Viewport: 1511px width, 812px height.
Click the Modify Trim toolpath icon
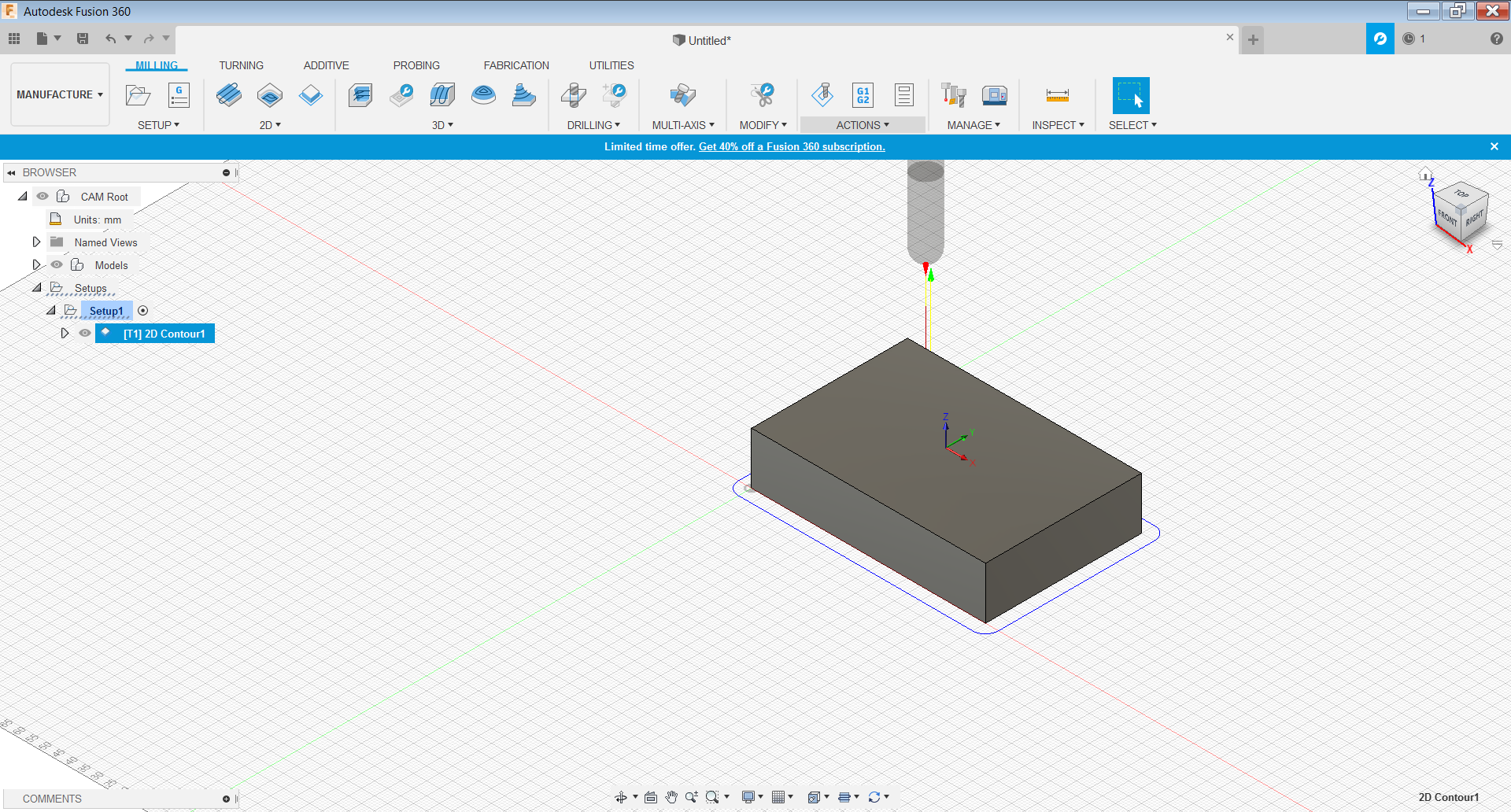click(762, 95)
